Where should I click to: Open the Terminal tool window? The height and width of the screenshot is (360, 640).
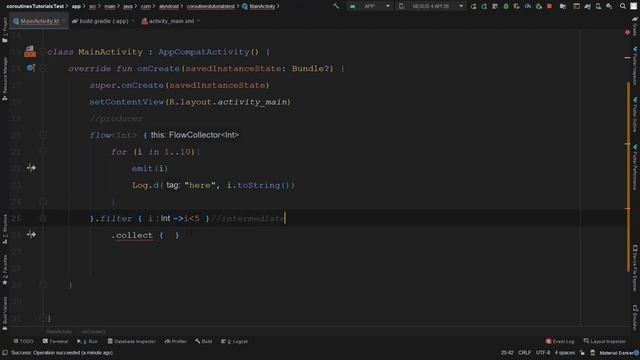pos(55,341)
